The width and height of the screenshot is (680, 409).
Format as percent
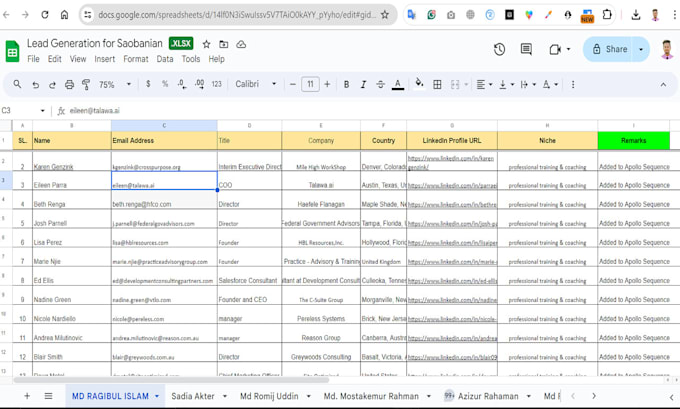pyautogui.click(x=165, y=84)
